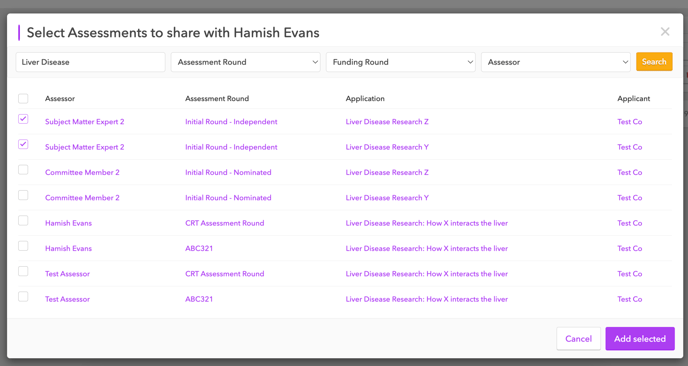Open Subject Matter Expert 2 link for Research Z
The height and width of the screenshot is (366, 688).
coord(85,122)
